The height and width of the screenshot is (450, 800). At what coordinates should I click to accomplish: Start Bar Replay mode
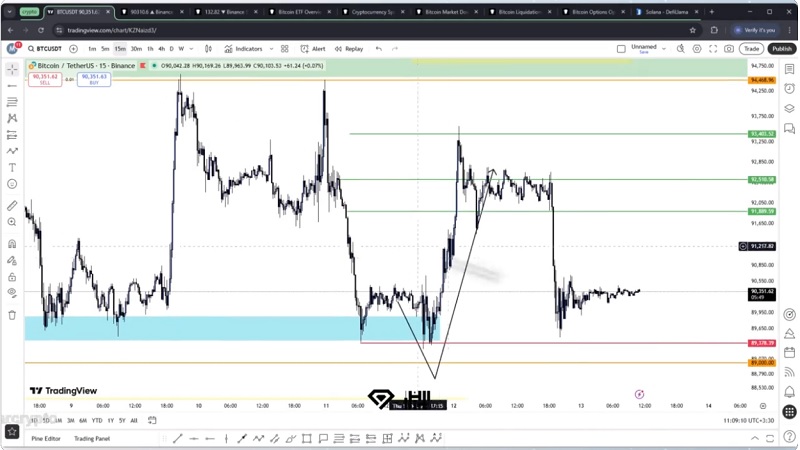tap(349, 48)
